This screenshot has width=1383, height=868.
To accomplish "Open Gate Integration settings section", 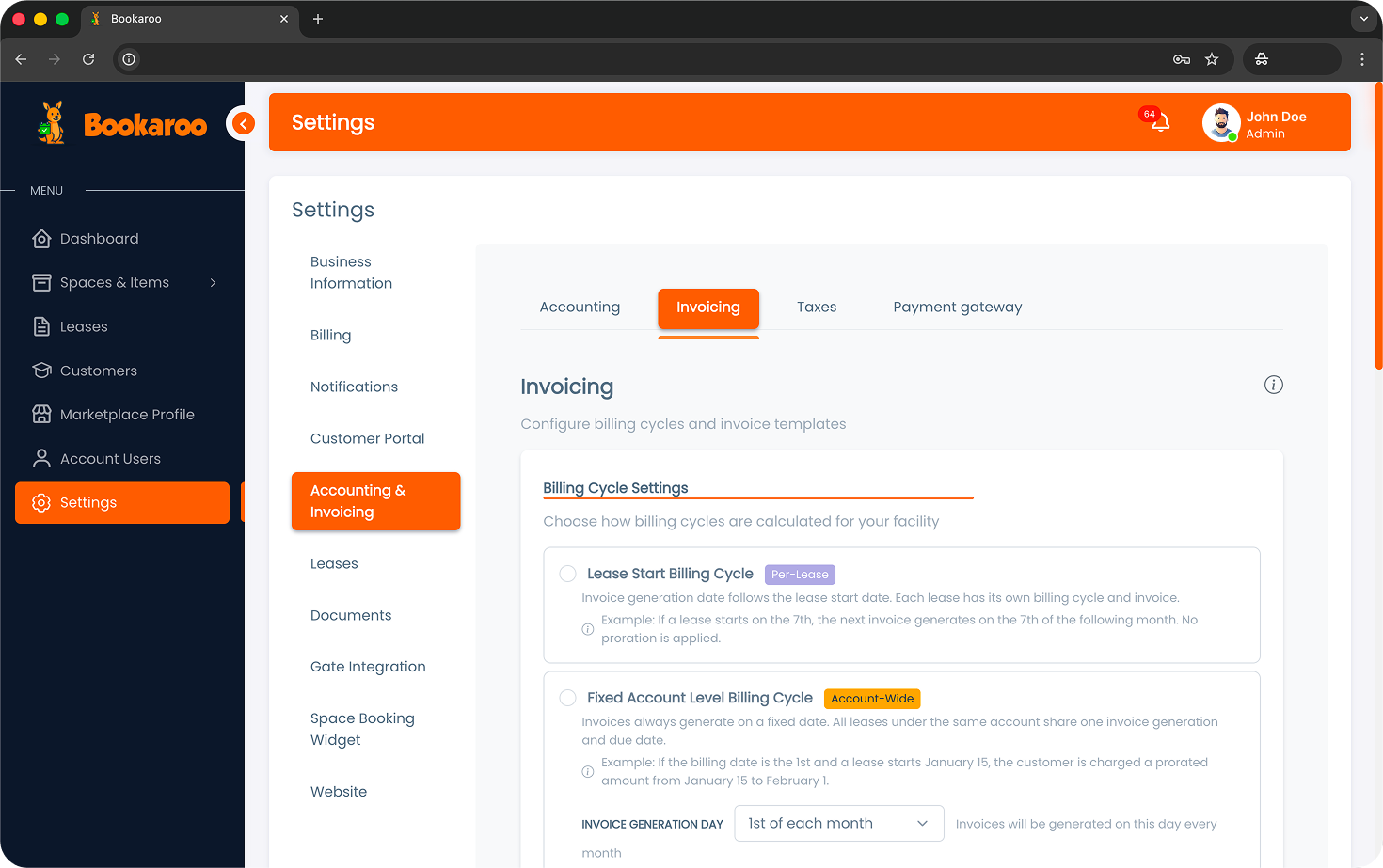I will (368, 667).
